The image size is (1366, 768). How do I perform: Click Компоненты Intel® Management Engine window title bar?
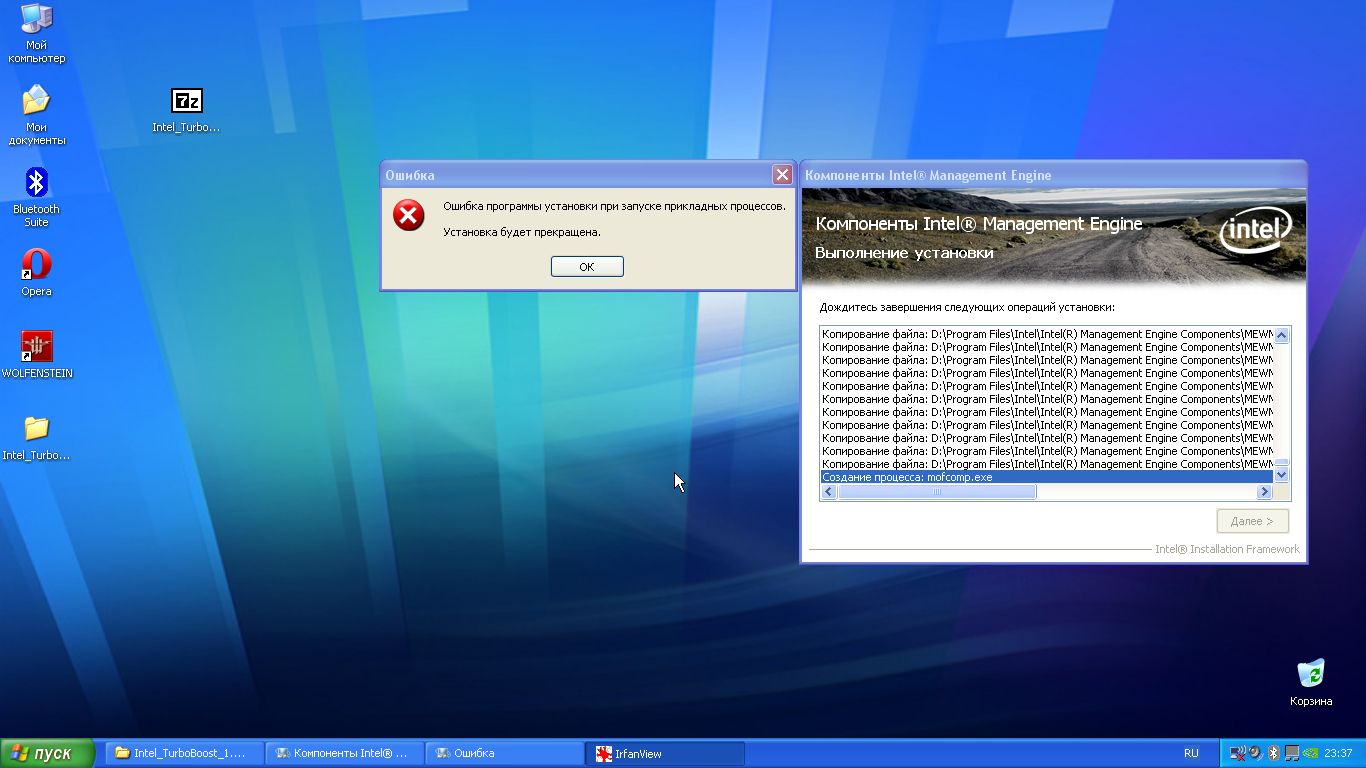coord(1053,175)
